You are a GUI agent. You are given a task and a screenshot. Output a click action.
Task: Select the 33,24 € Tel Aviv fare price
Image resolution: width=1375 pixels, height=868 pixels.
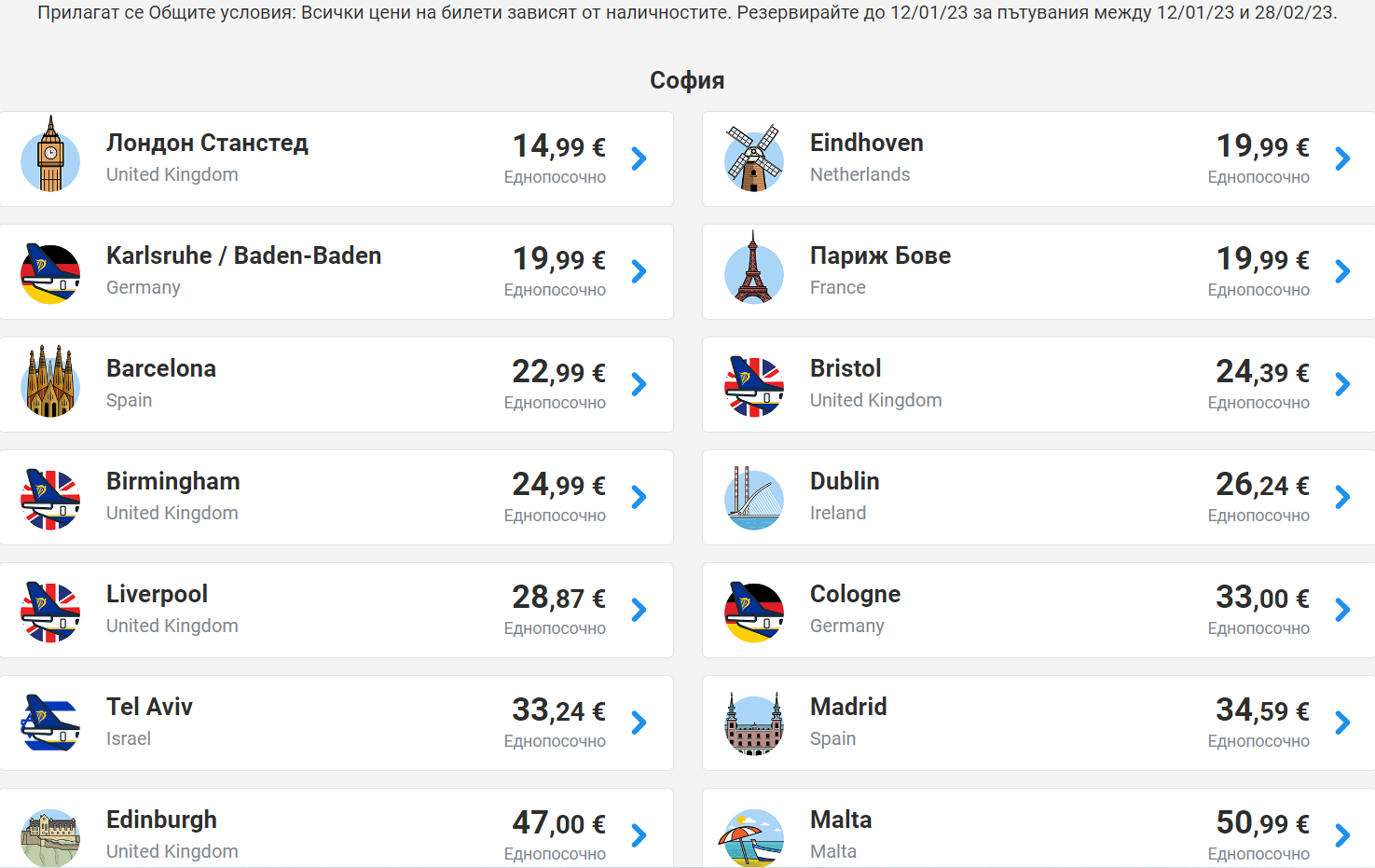[x=558, y=710]
